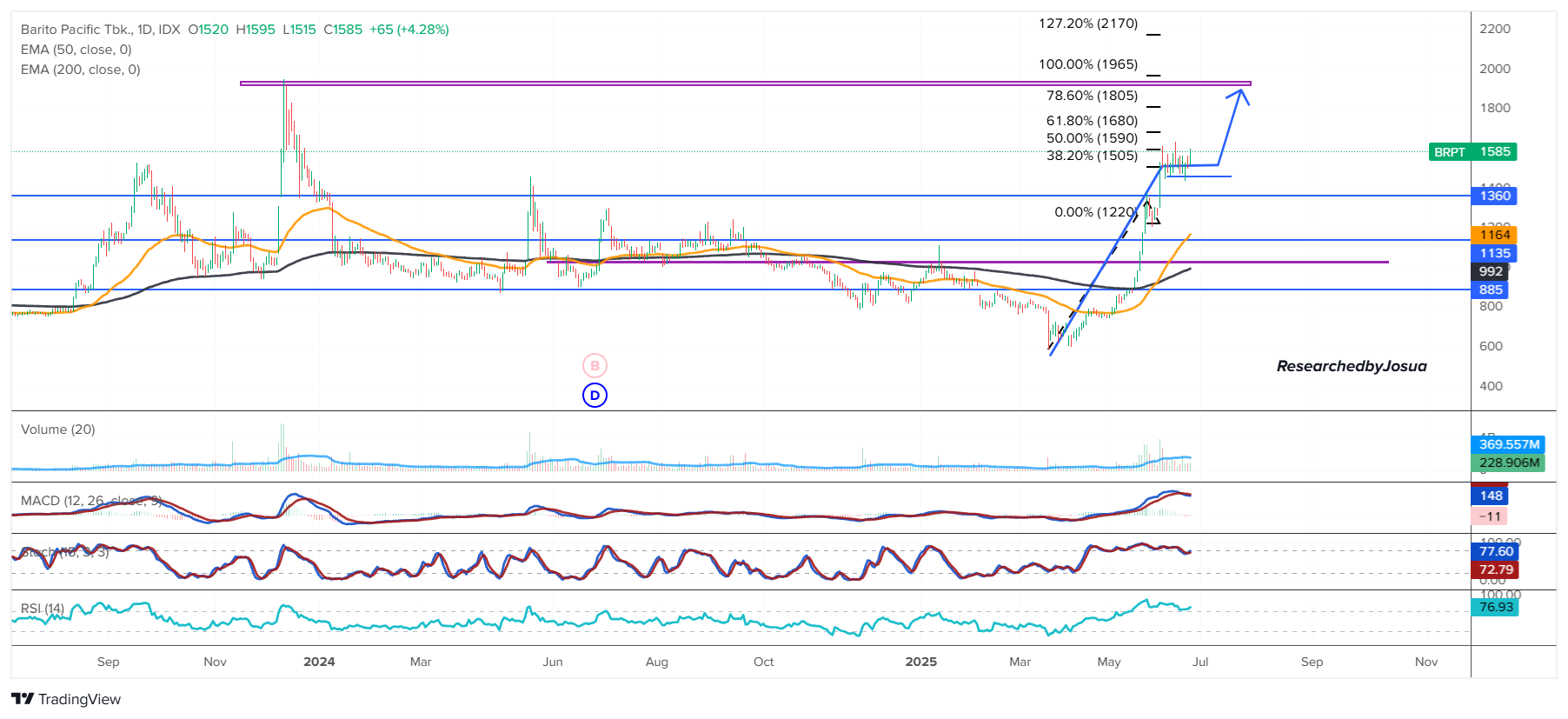Screen dimensions: 1568x719
Task: Open the TradingView logo link
Action: 66,699
